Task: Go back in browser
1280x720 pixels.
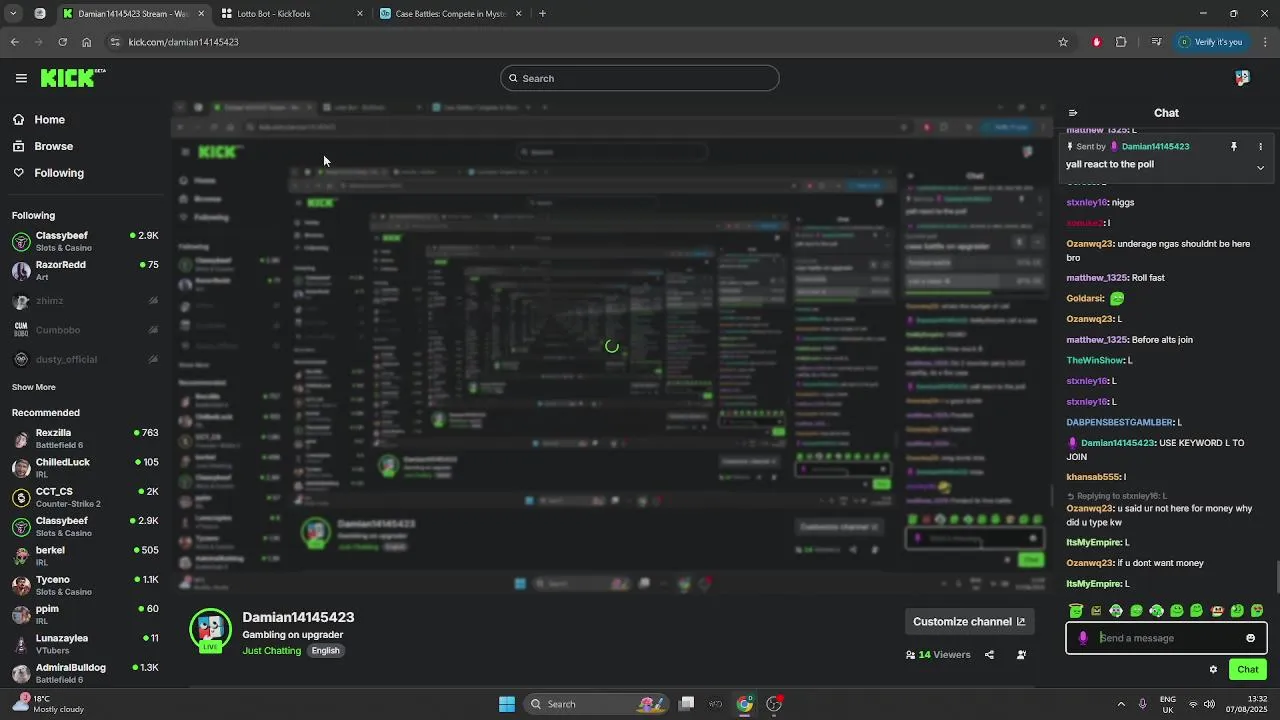Action: [x=14, y=42]
